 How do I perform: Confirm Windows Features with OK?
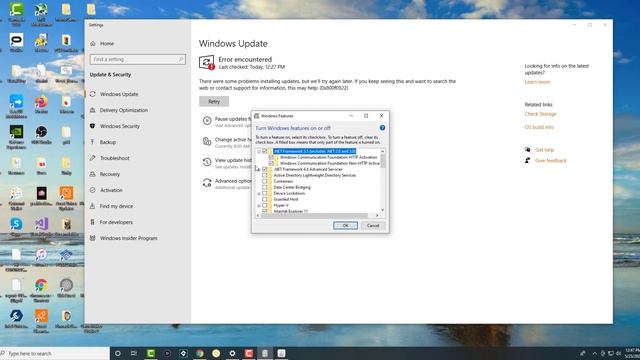(x=345, y=225)
